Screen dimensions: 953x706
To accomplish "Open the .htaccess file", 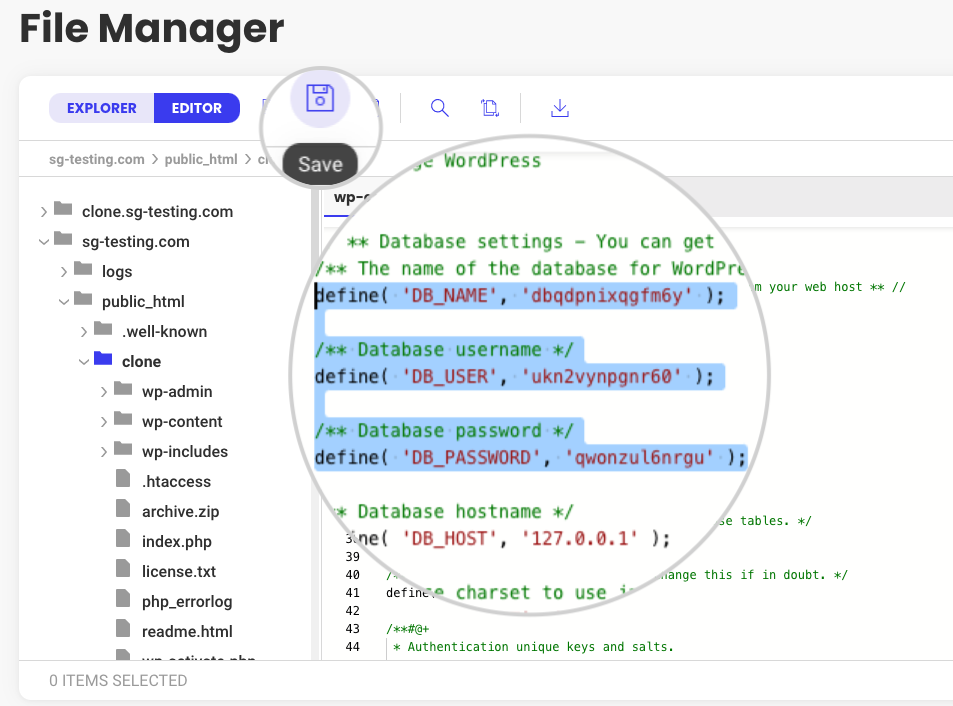I will (x=176, y=482).
